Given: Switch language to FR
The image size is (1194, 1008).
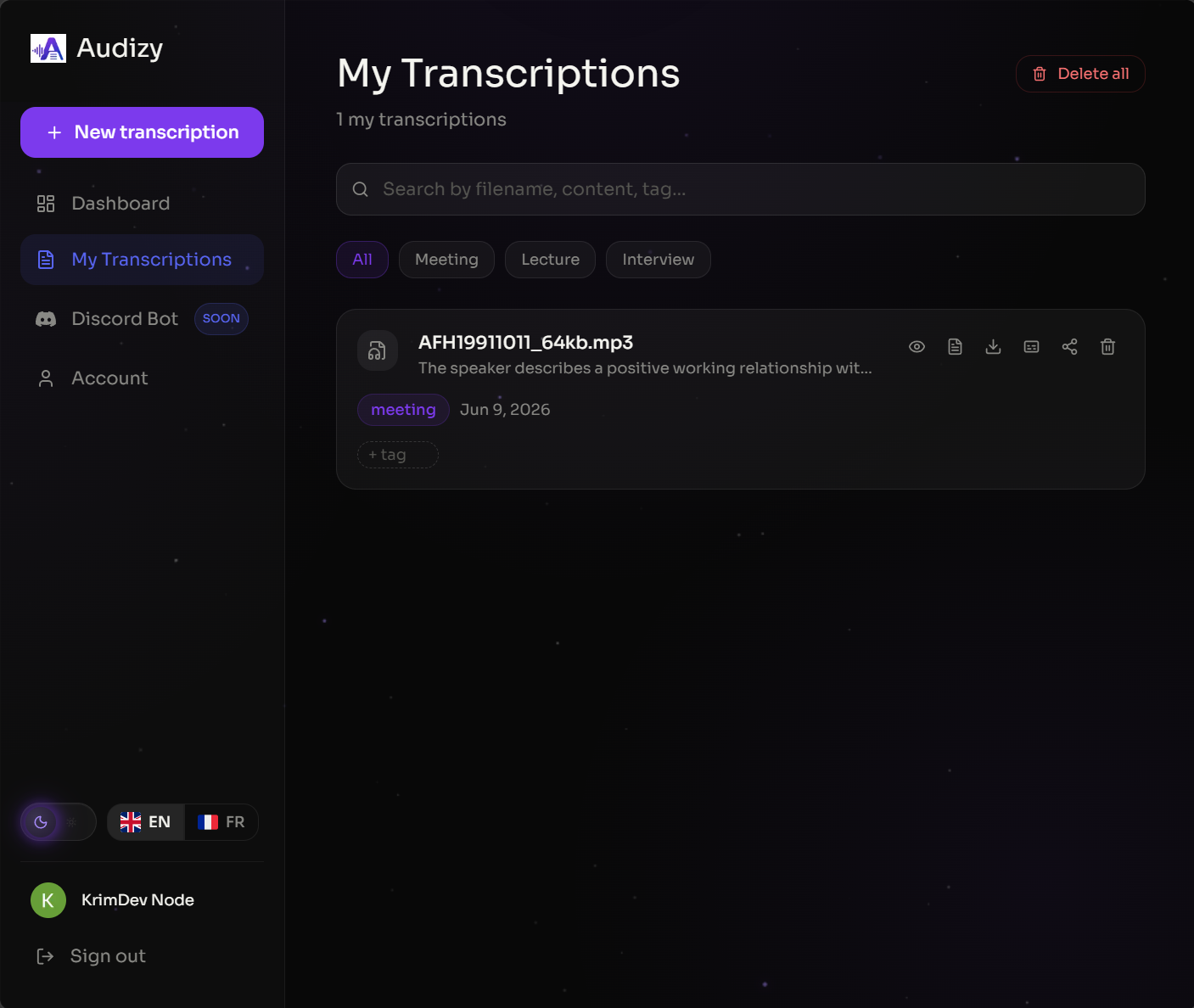Looking at the screenshot, I should 221,822.
